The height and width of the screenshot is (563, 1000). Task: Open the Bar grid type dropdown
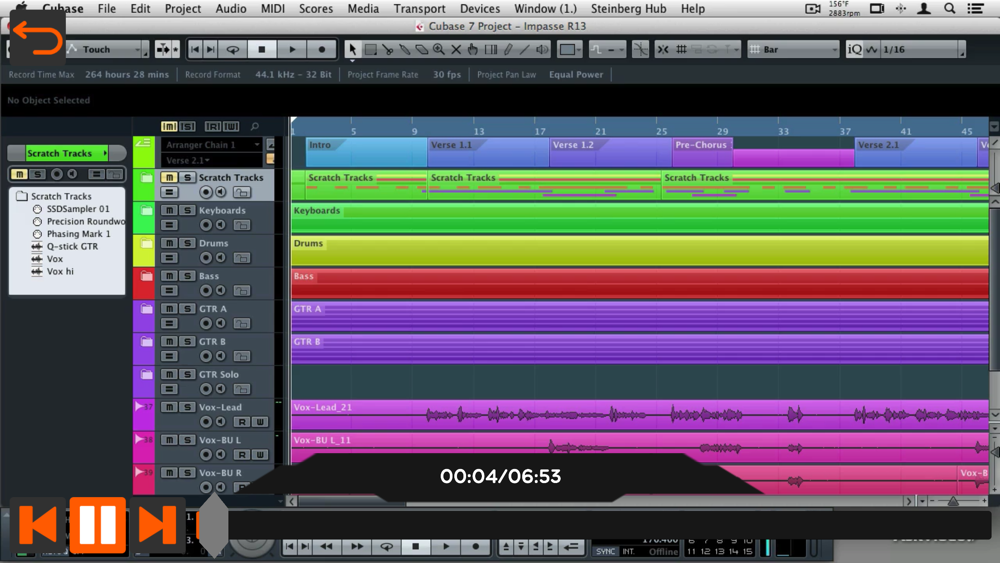(793, 49)
